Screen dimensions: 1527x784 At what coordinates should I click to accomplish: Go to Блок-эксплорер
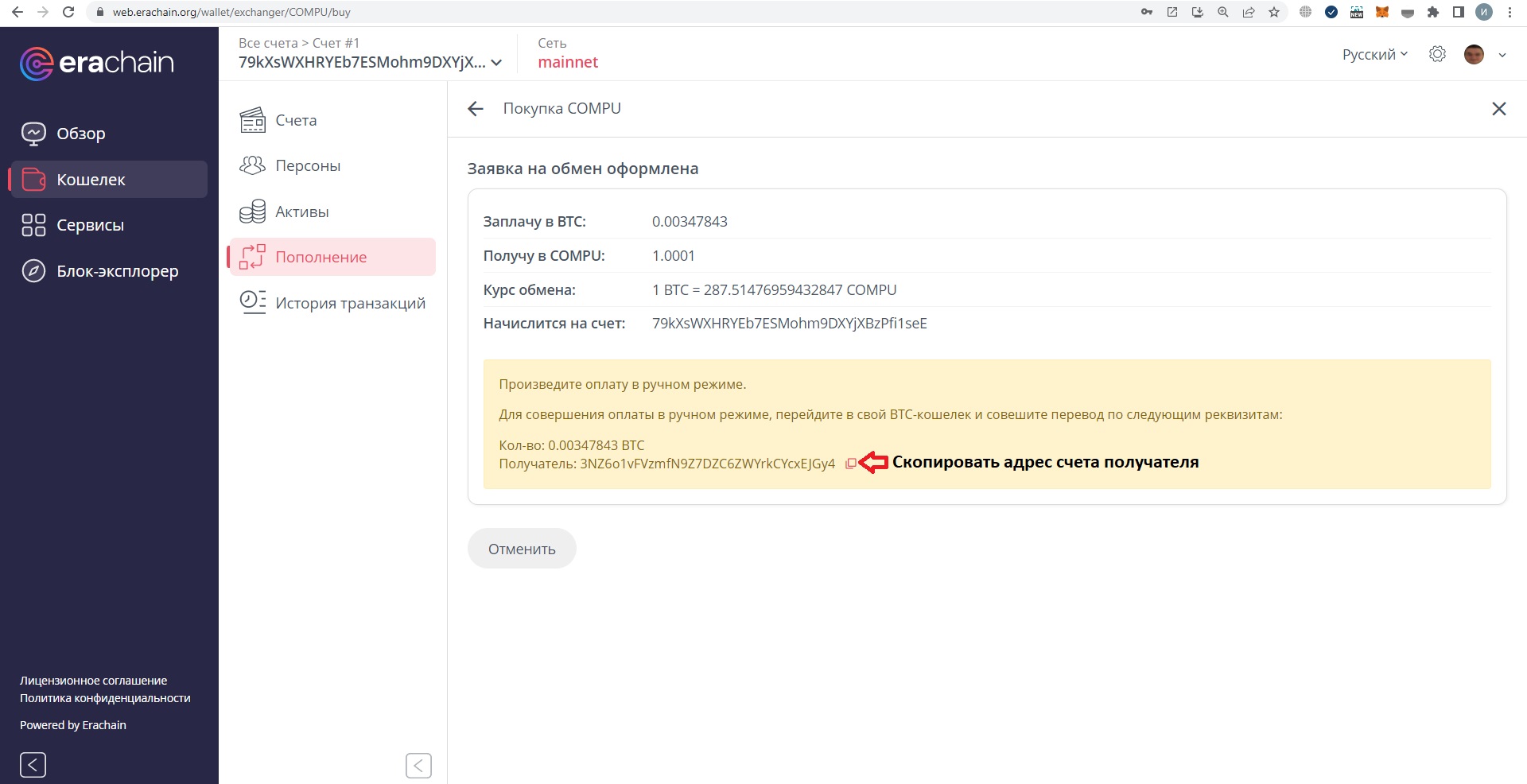[x=117, y=271]
